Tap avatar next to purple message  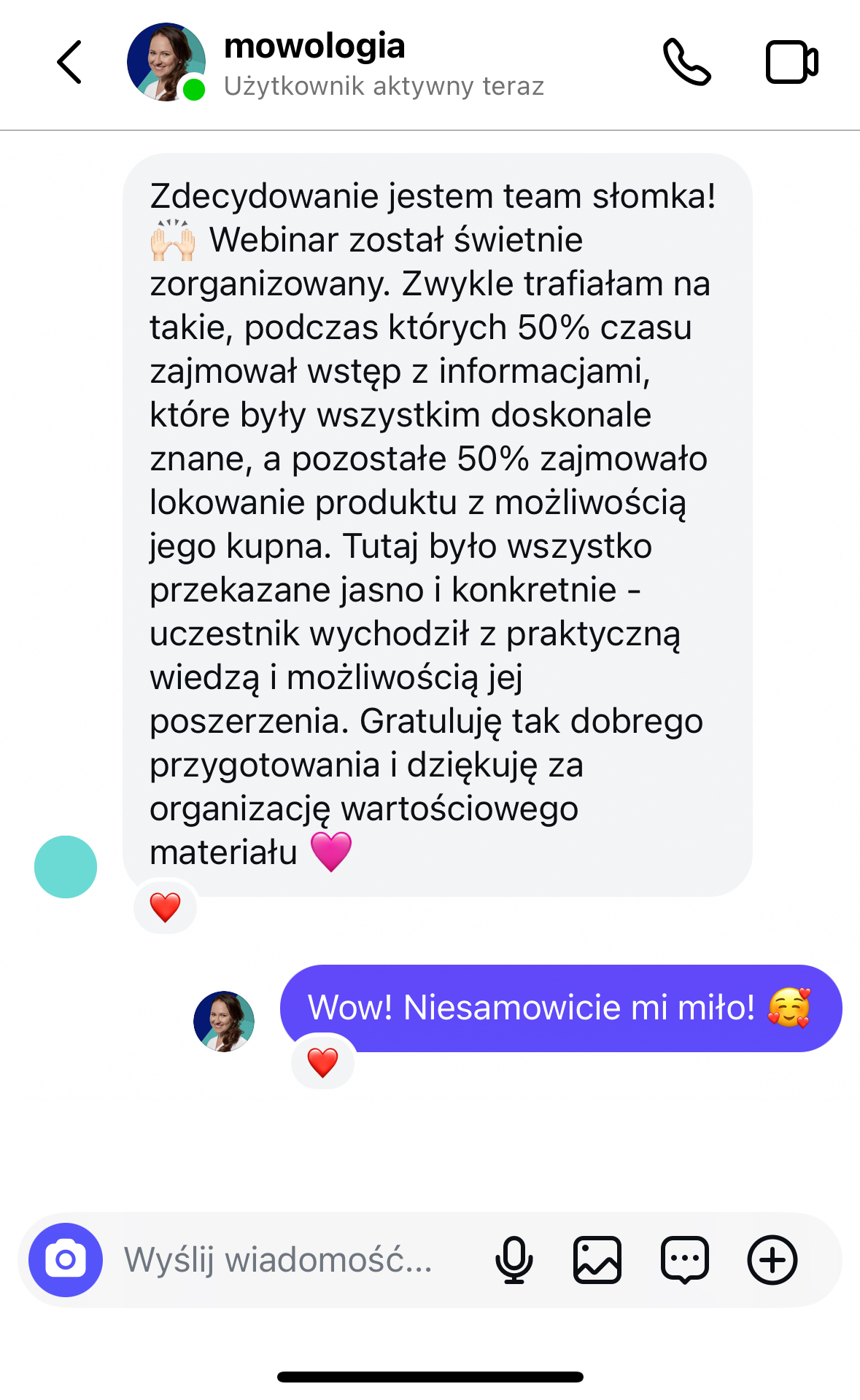click(224, 1021)
